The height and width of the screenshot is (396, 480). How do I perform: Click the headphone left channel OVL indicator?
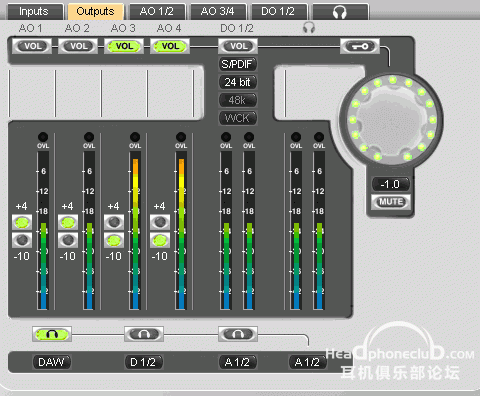click(x=296, y=137)
